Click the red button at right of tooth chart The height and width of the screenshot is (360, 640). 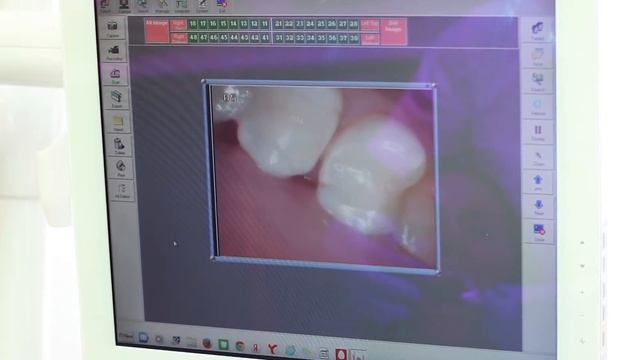pyautogui.click(x=393, y=31)
